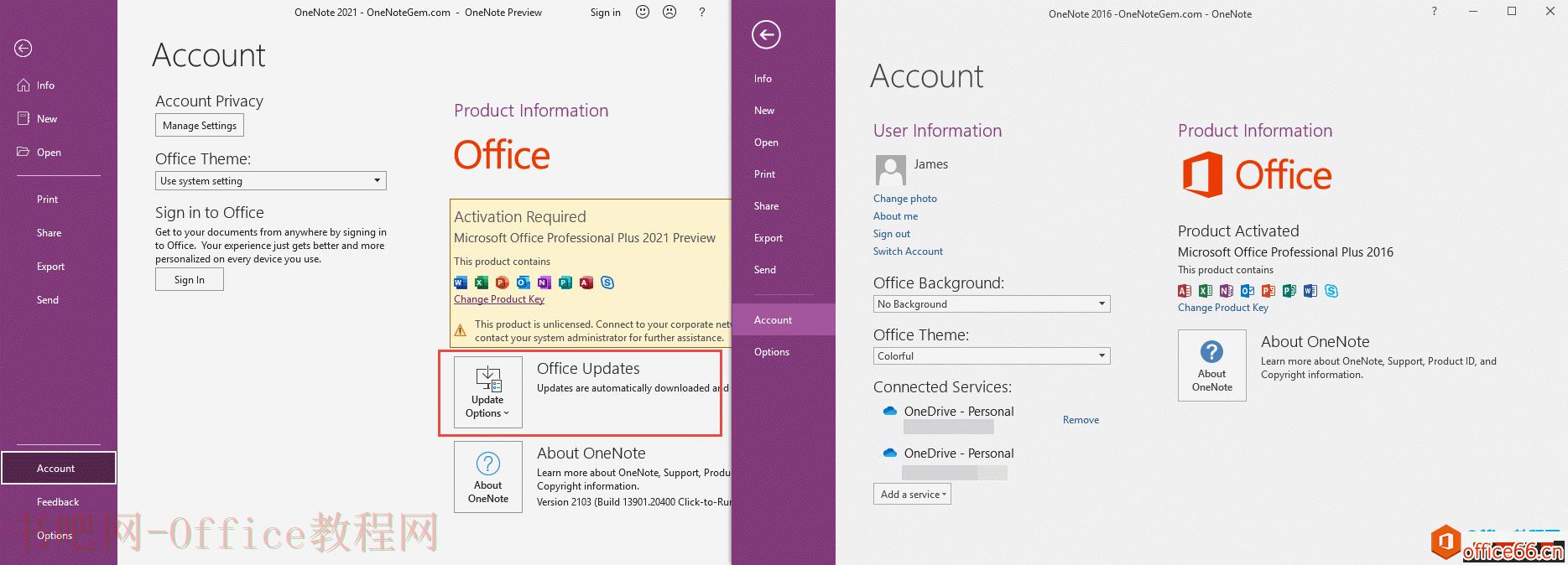Click the Skype icon in 2021 product list

point(607,282)
